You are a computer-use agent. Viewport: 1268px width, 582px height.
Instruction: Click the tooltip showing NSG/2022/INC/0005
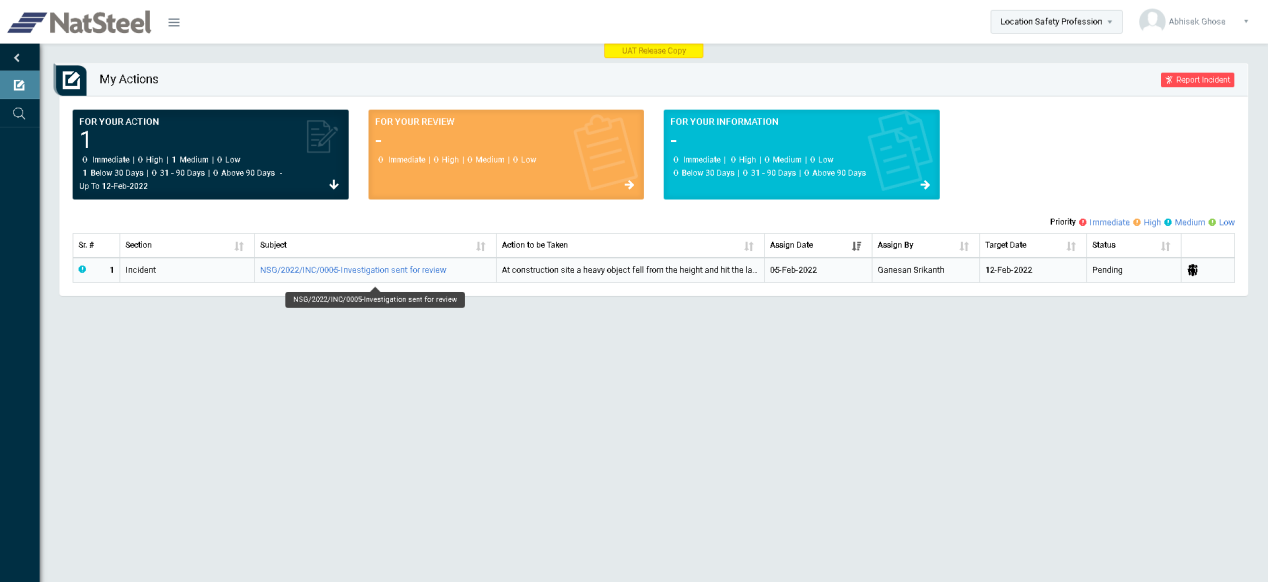(375, 299)
